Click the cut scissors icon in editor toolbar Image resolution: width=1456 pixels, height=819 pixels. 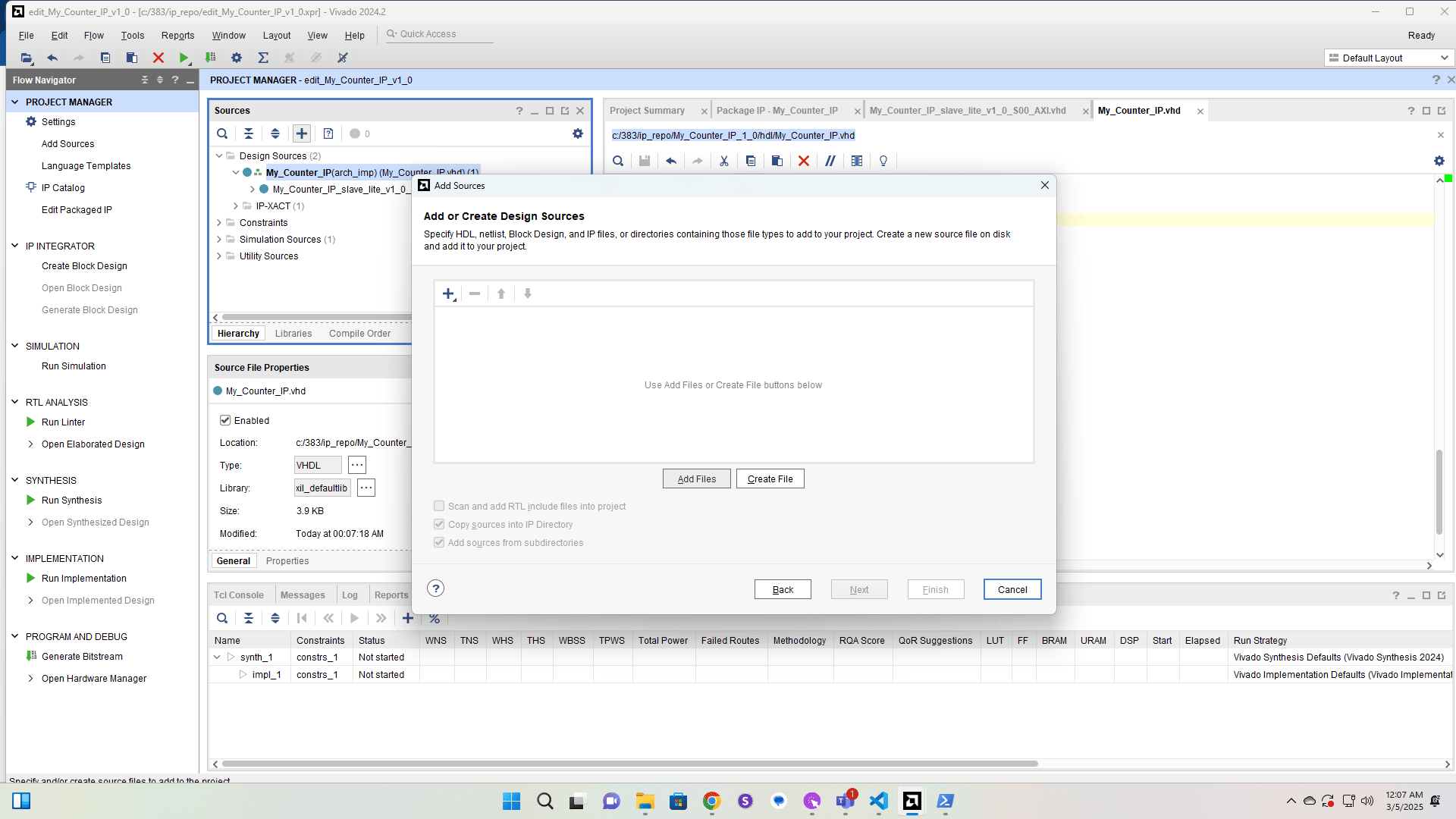pos(724,161)
